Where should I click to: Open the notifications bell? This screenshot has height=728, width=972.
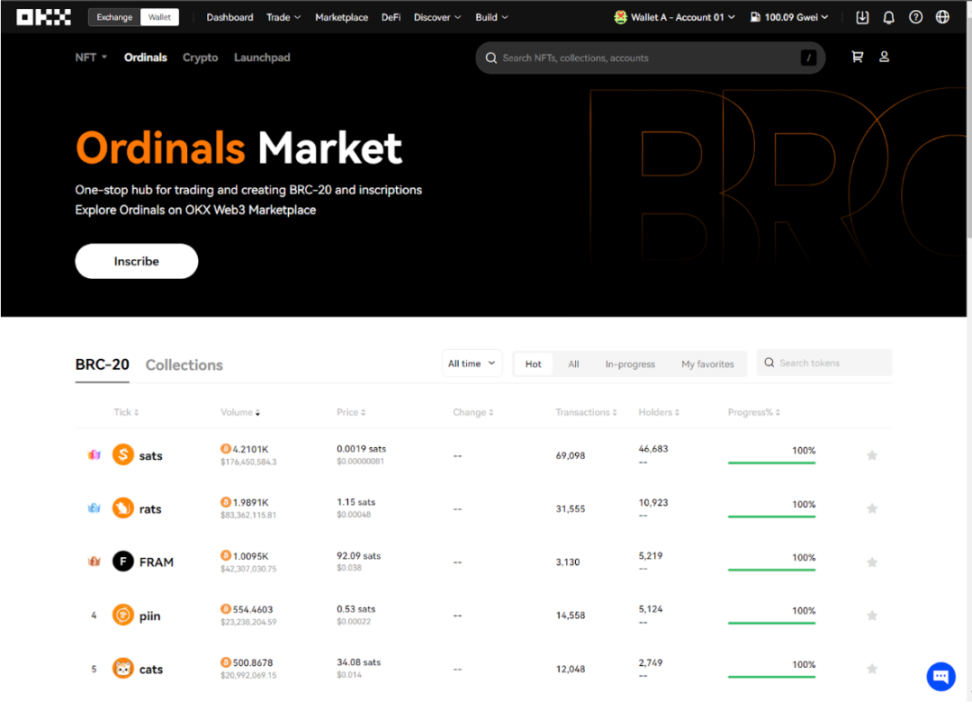[x=888, y=17]
